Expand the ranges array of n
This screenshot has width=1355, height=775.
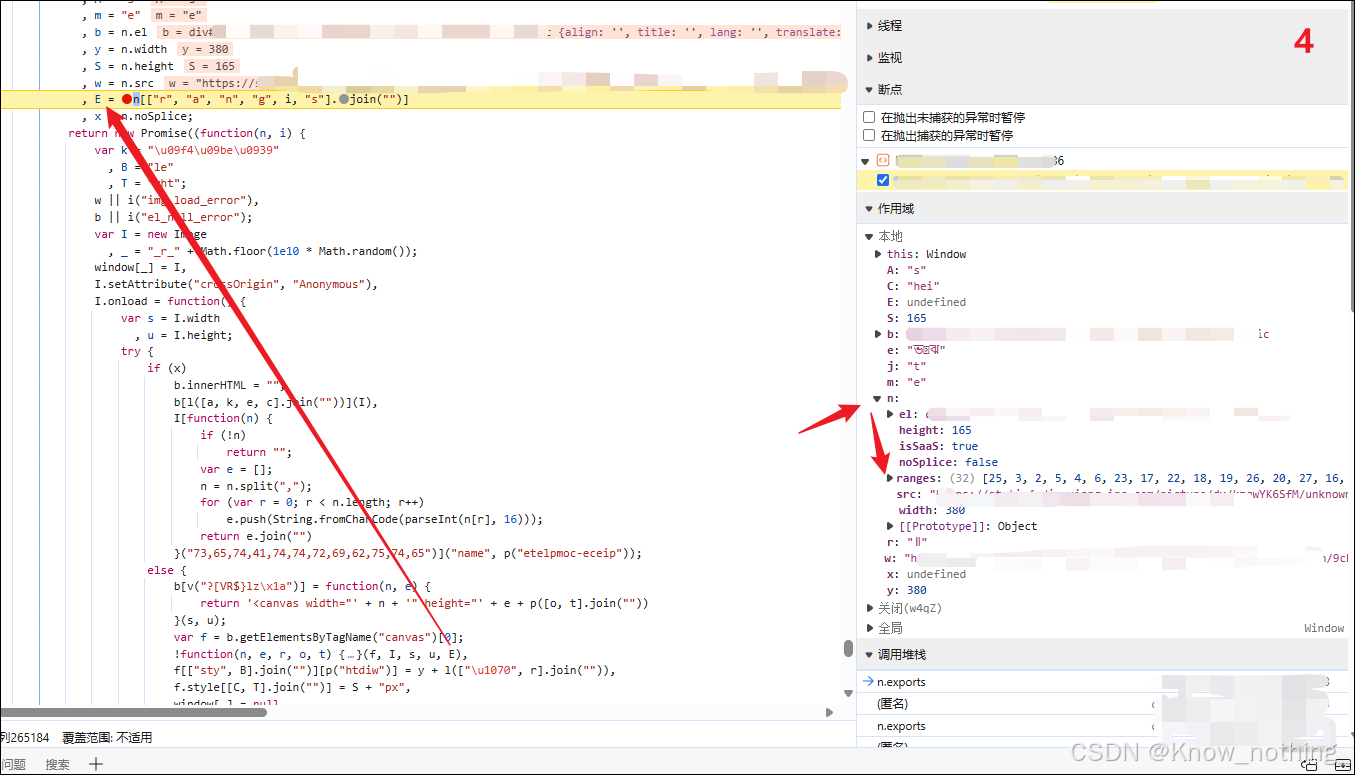890,478
